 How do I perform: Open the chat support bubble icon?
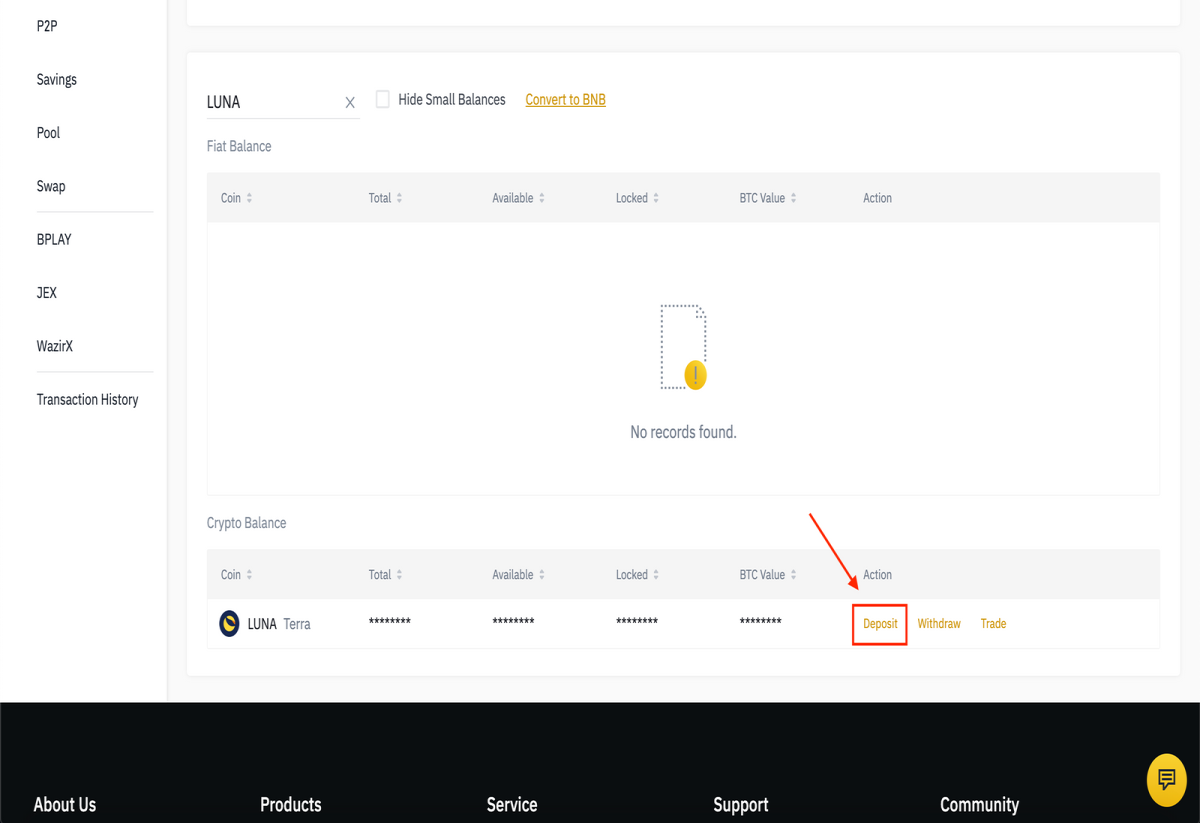1166,779
